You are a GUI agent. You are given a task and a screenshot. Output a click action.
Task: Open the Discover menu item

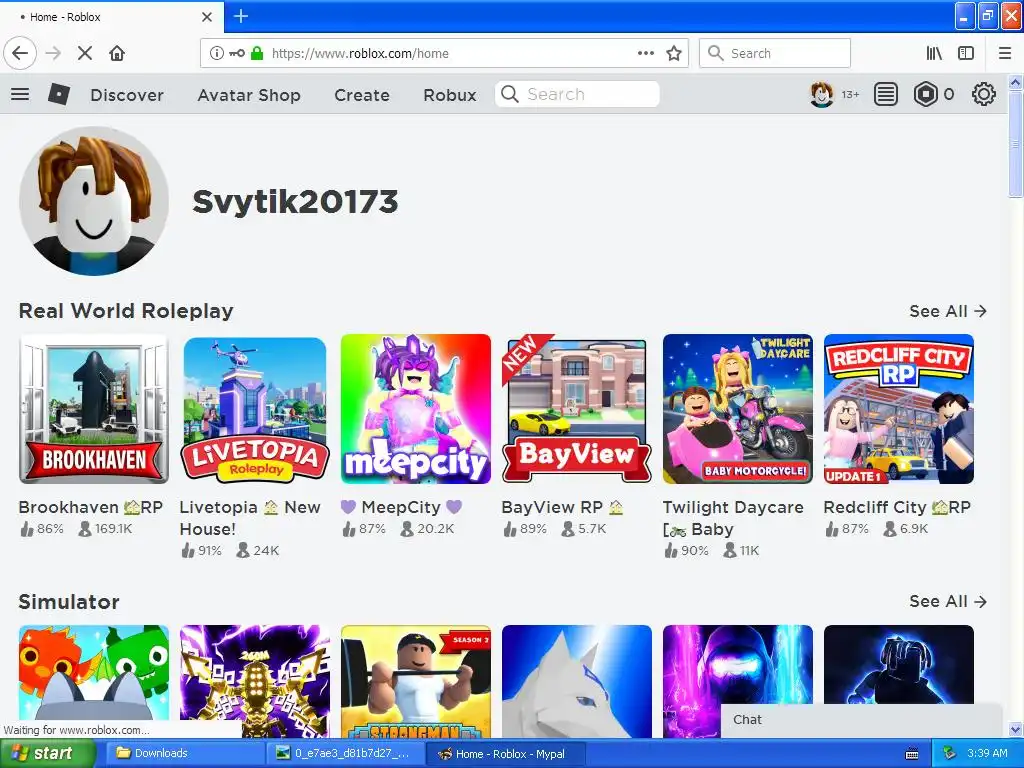[x=127, y=95]
